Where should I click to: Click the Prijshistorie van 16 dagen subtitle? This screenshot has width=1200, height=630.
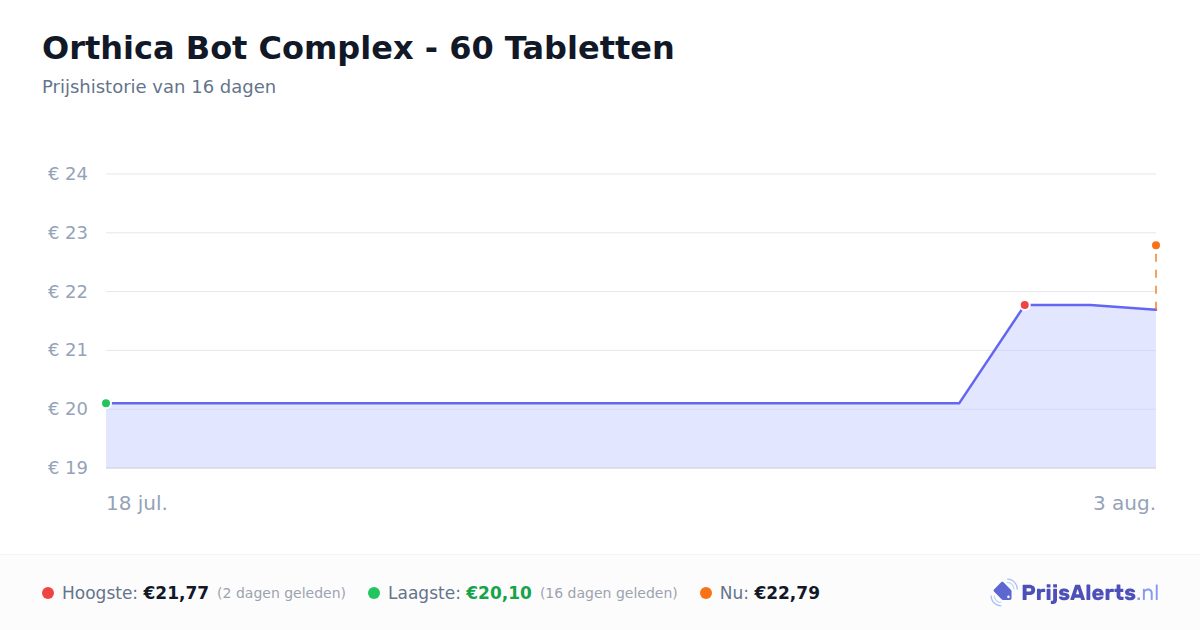click(x=159, y=87)
